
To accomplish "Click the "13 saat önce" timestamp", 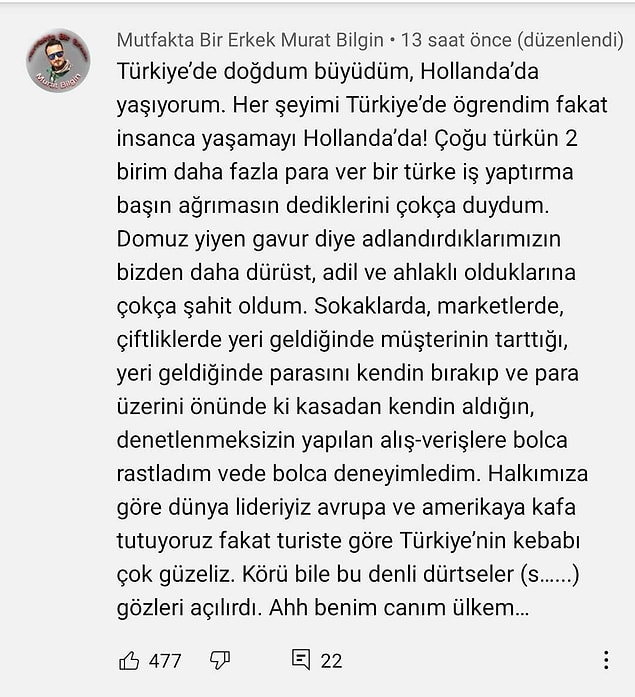I will (x=456, y=40).
